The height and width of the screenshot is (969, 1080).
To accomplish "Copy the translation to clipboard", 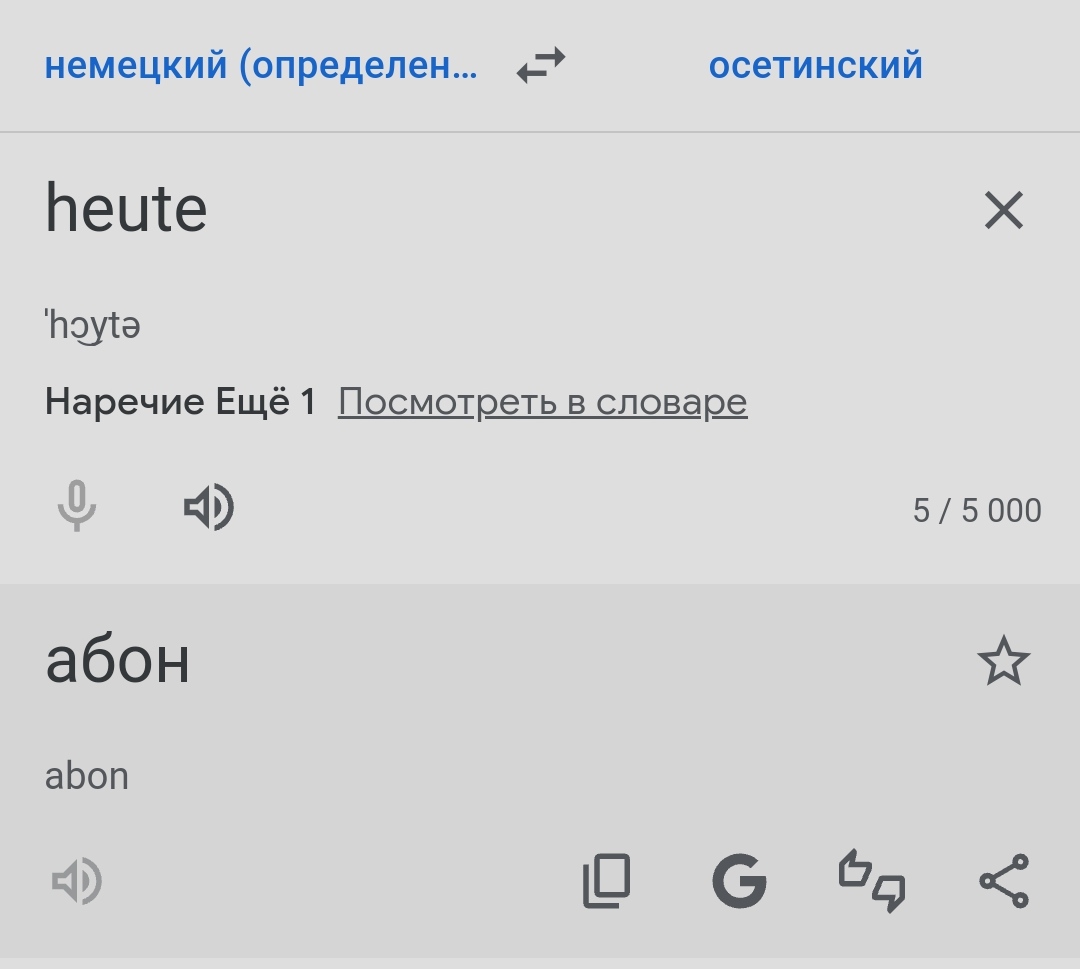I will (607, 881).
